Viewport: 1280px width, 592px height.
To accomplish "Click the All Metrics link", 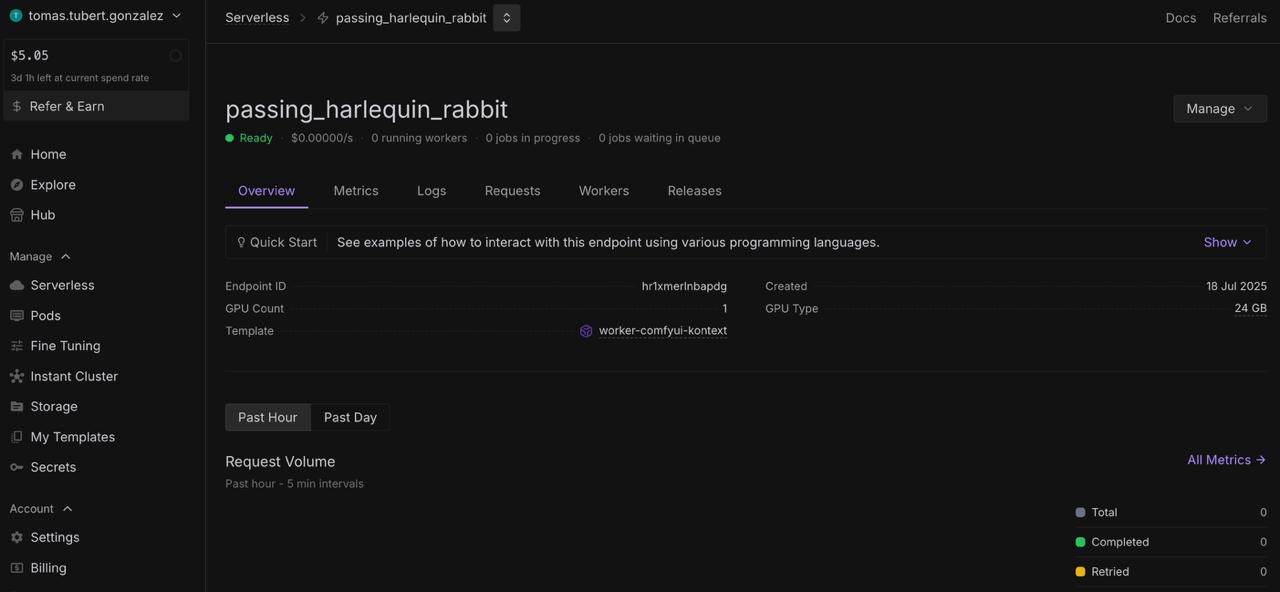I will (1227, 460).
